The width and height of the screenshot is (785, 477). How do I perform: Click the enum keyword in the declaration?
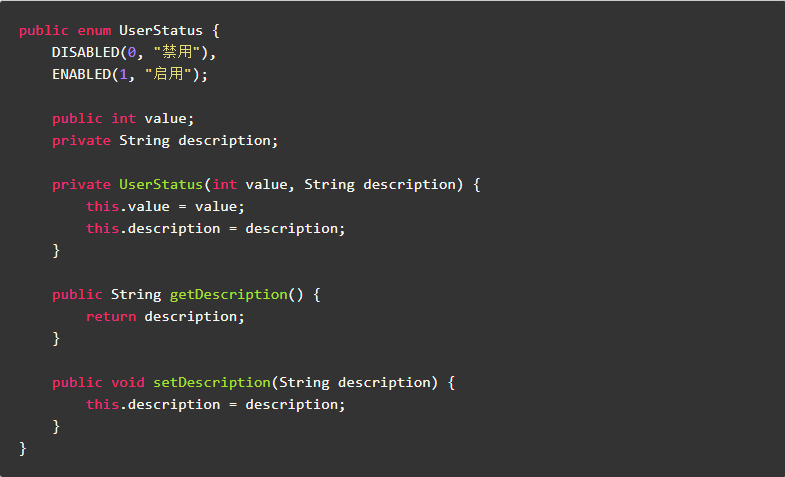pos(94,30)
